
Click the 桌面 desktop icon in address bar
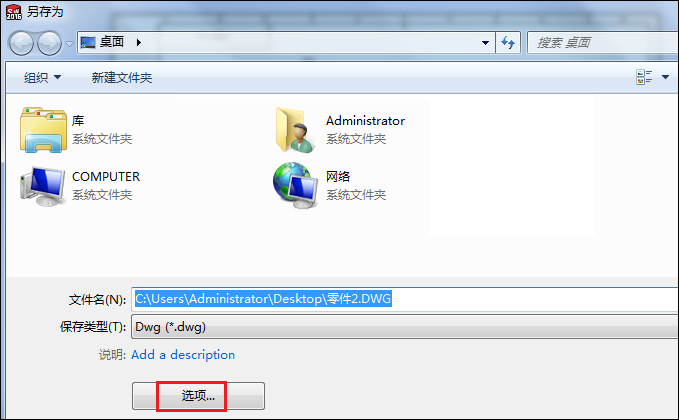click(x=88, y=42)
